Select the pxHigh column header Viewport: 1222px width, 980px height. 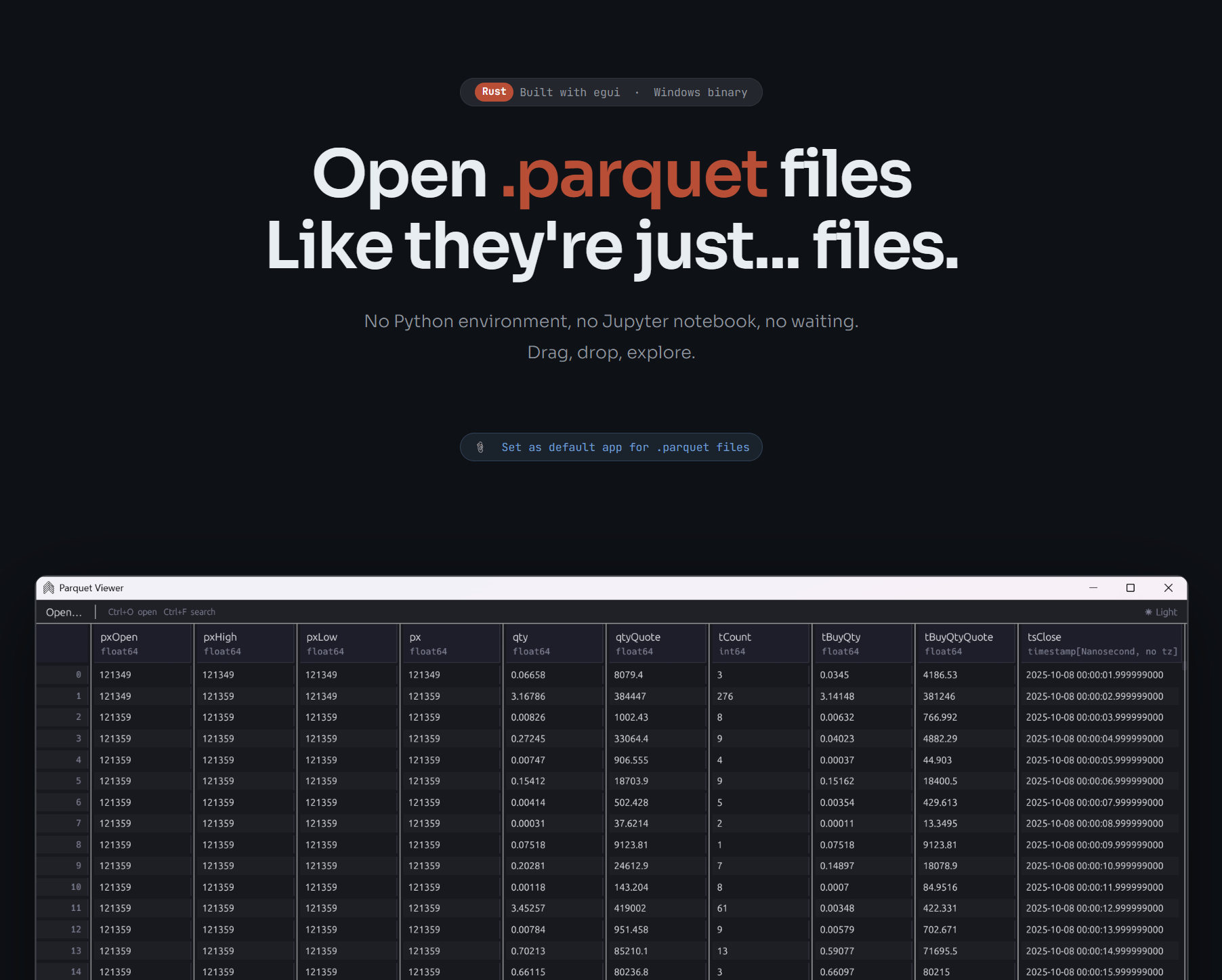pos(246,643)
